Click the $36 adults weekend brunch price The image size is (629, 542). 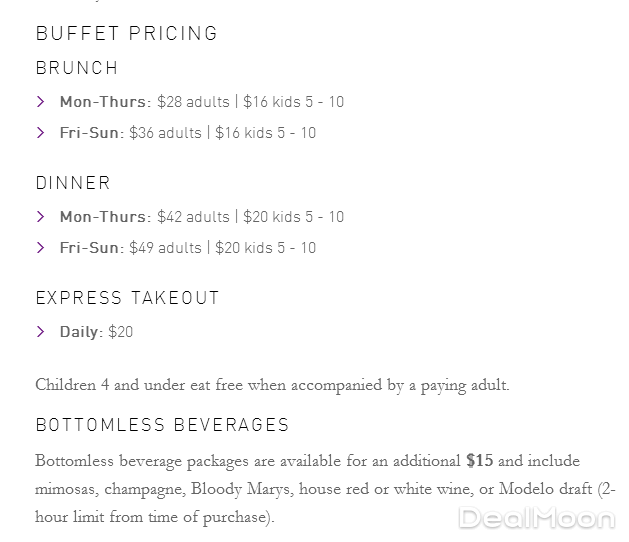click(x=165, y=132)
